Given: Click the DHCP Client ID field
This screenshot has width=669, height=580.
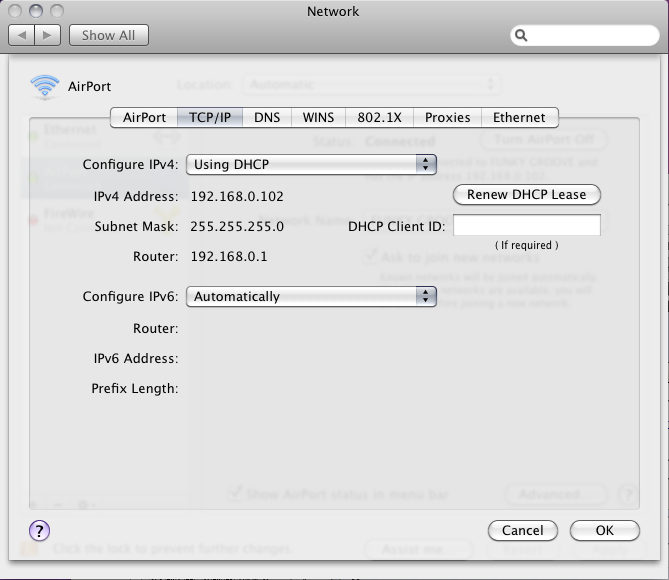Looking at the screenshot, I should [527, 225].
